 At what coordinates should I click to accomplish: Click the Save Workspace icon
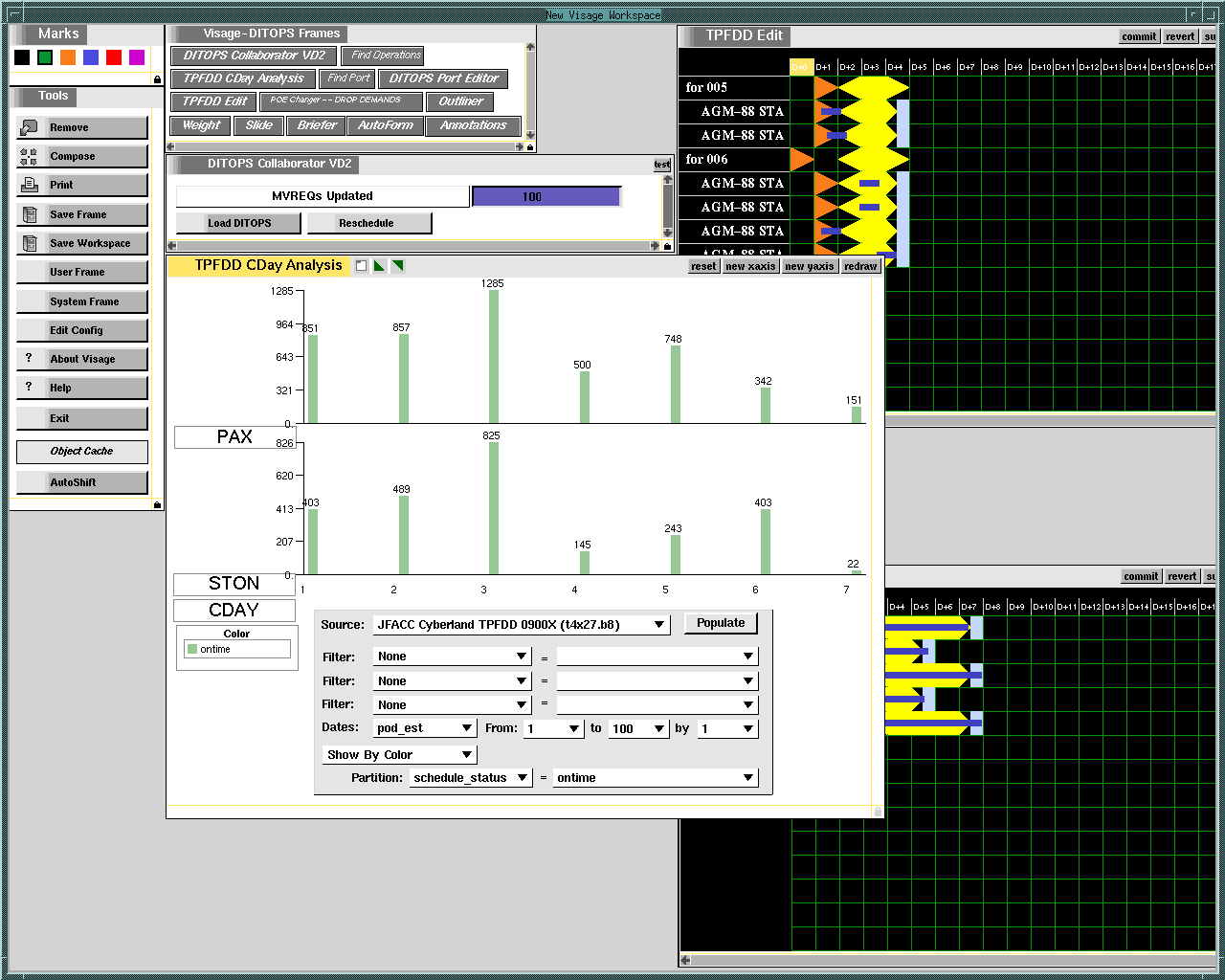tap(29, 243)
